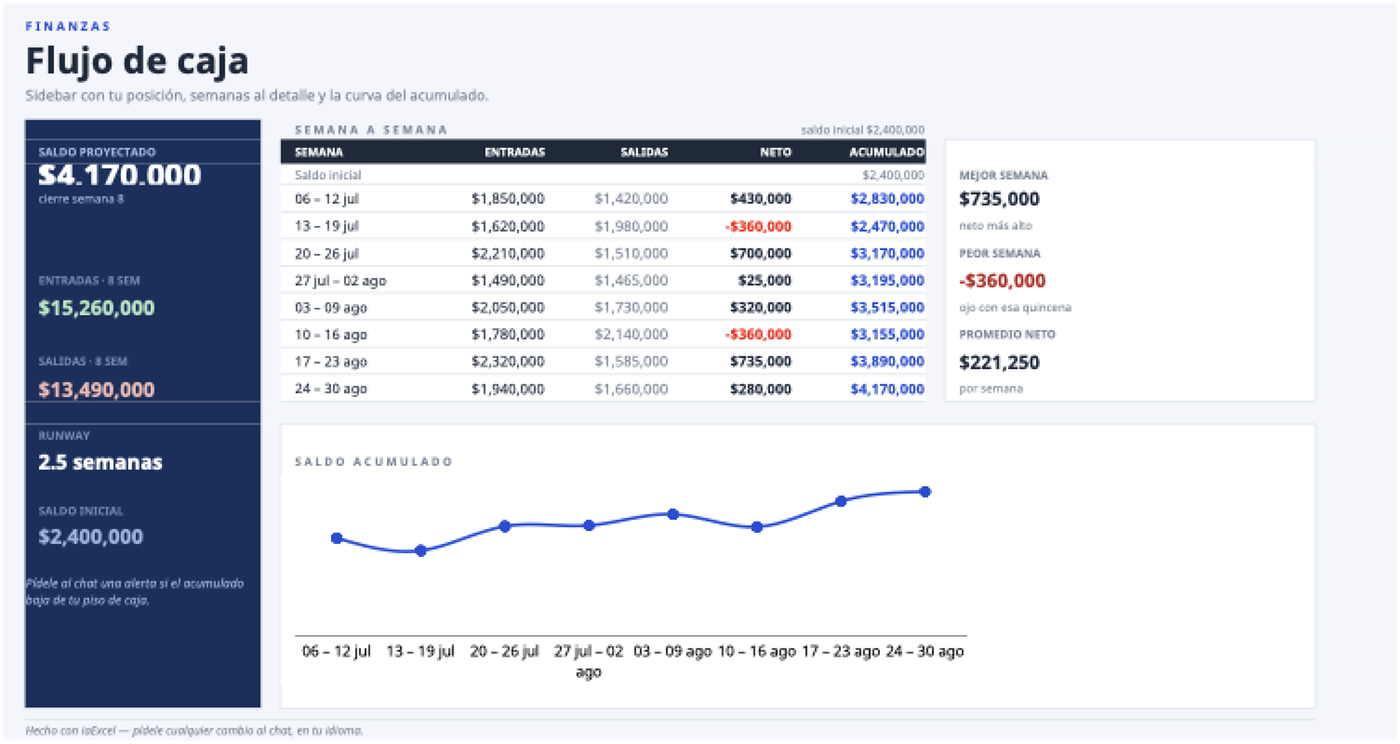Click the SEMANA column header
Viewport: 1400px width, 744px height.
click(319, 152)
